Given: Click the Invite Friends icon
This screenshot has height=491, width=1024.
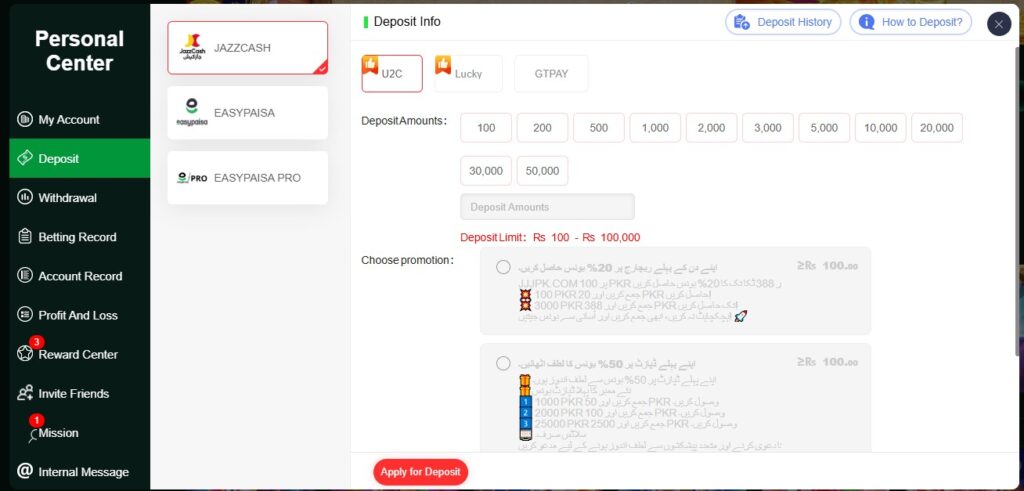Looking at the screenshot, I should tap(25, 394).
